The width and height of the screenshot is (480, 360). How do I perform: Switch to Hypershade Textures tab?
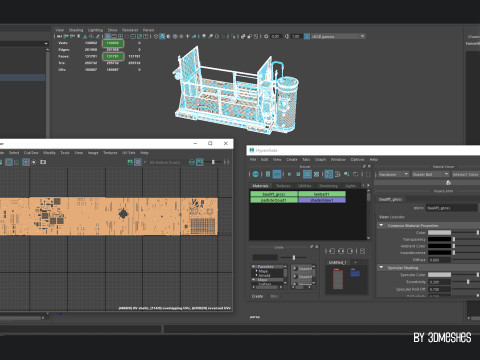(283, 186)
